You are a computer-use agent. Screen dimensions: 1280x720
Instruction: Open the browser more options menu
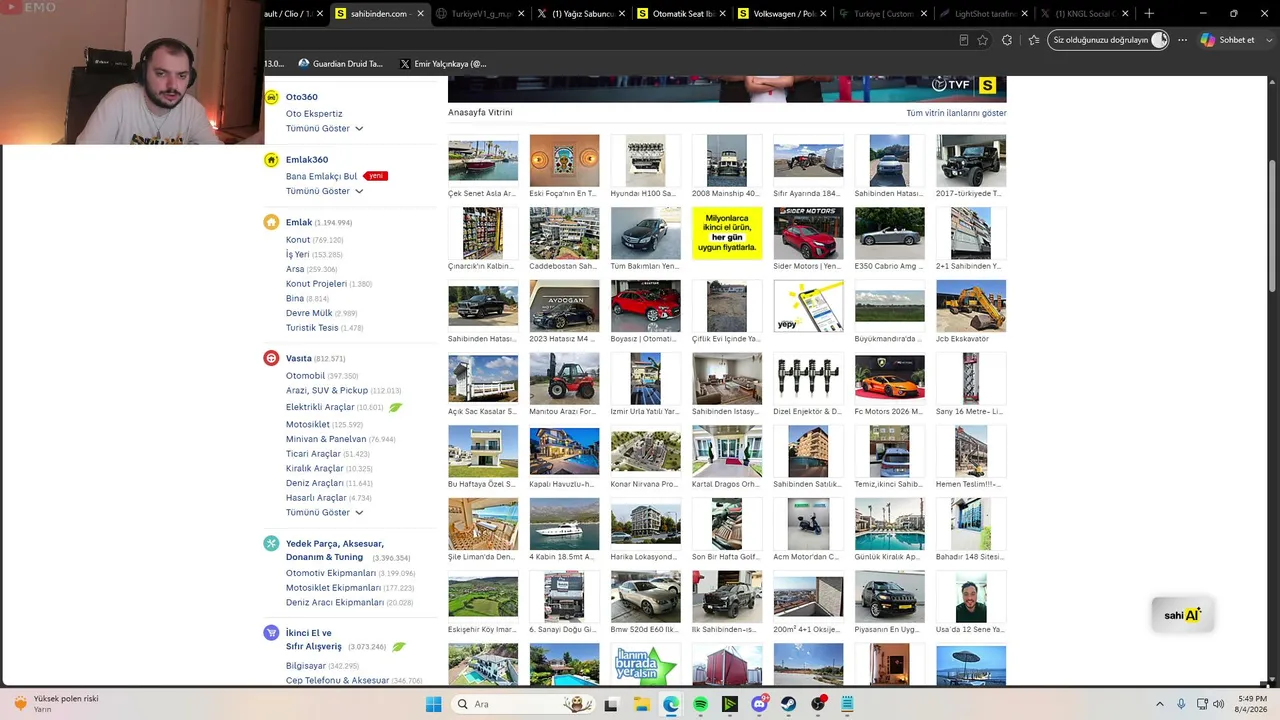1182,40
